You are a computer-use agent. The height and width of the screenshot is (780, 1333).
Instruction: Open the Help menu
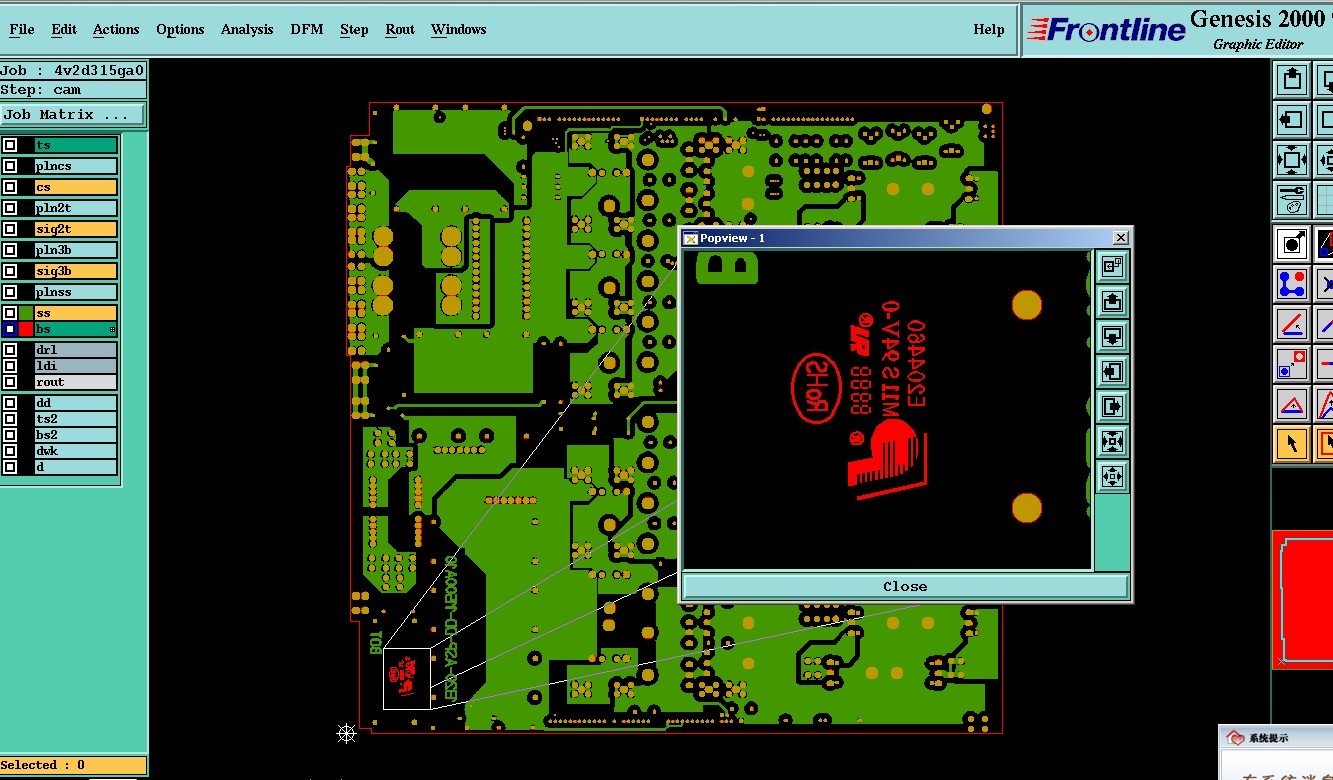point(989,29)
